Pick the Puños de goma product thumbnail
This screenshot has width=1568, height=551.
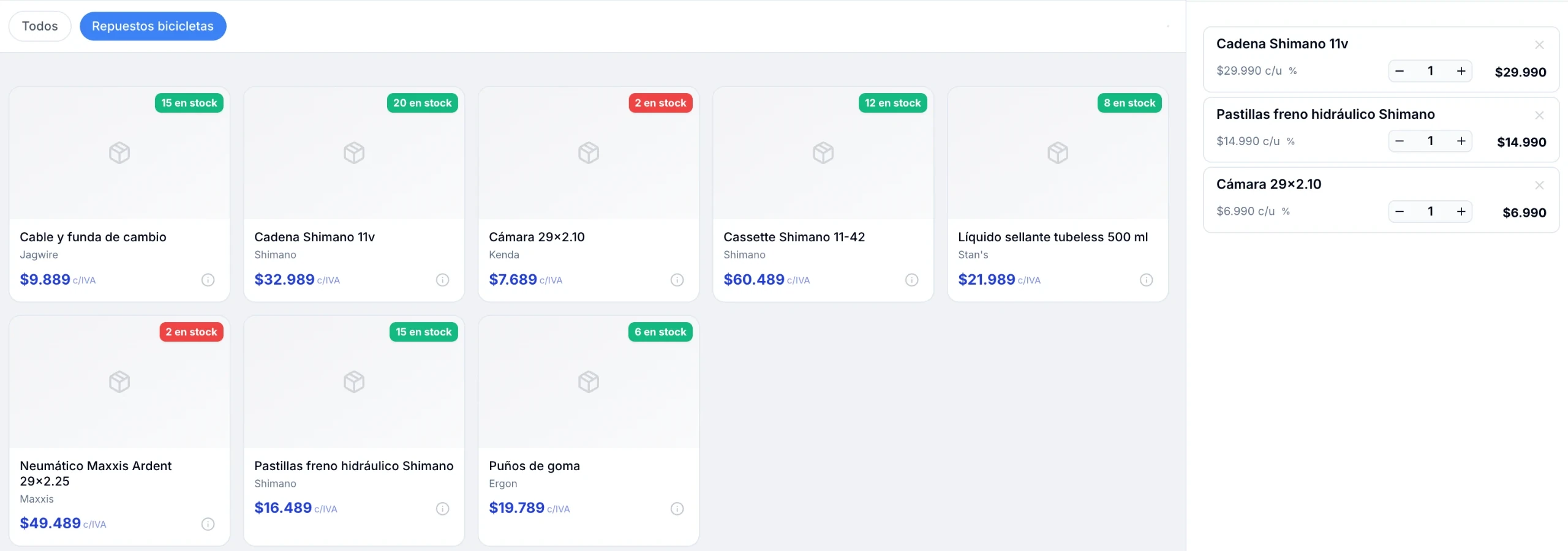coord(589,382)
